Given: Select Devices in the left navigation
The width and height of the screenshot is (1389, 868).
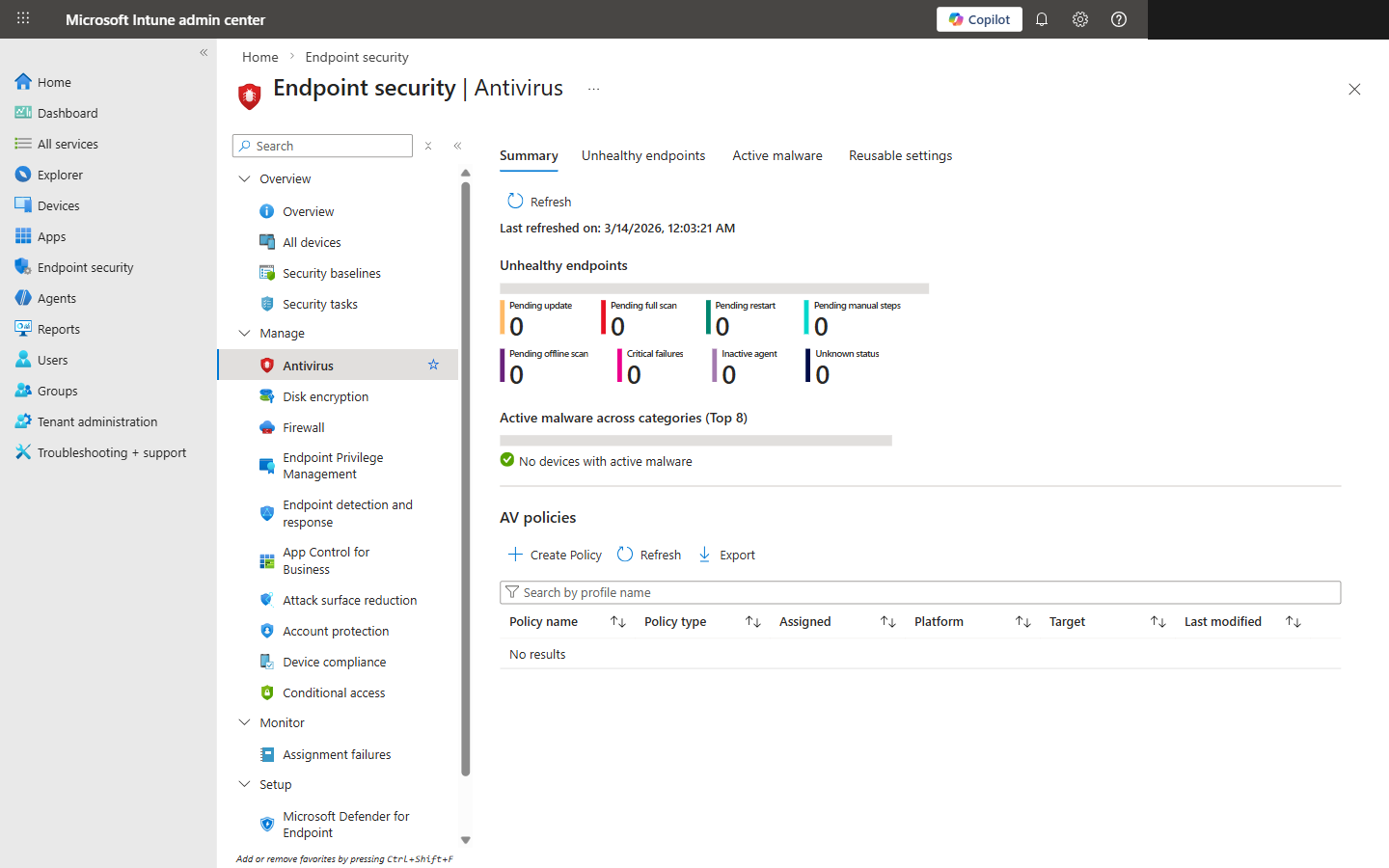Looking at the screenshot, I should coord(59,204).
